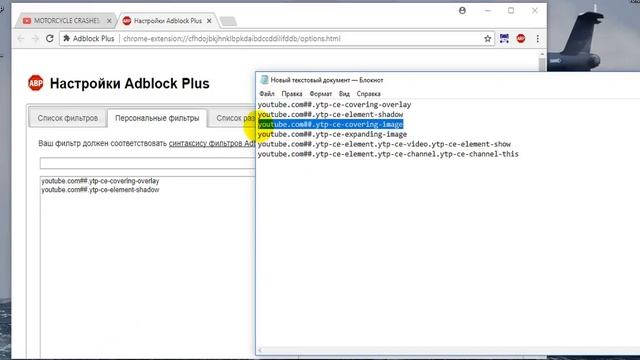Click the Notepad window icon in title bar
The height and width of the screenshot is (360, 640).
(x=264, y=80)
